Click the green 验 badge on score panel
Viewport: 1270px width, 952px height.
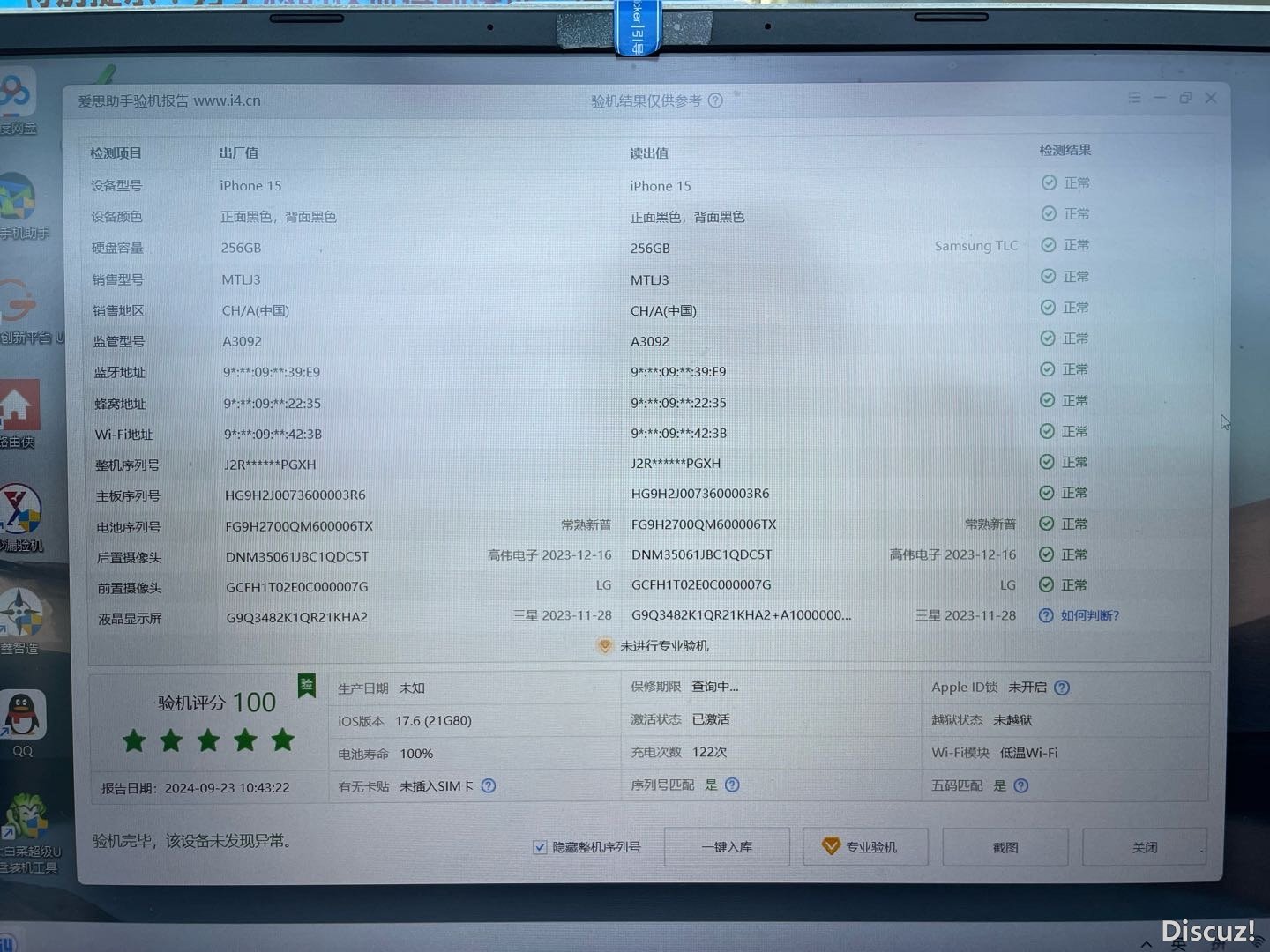tap(307, 686)
